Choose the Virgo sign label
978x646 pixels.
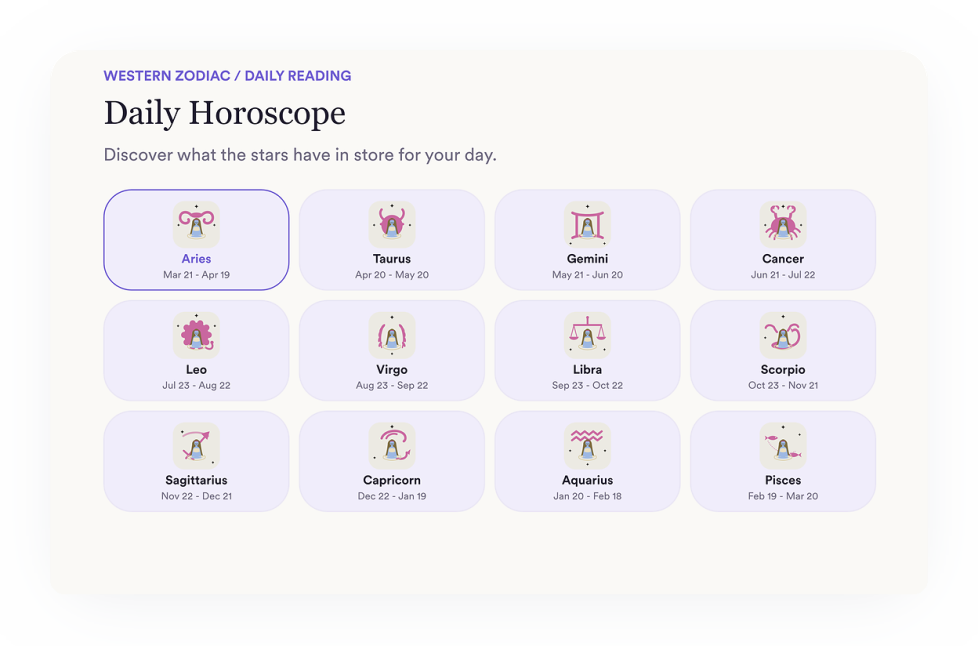[x=392, y=370]
